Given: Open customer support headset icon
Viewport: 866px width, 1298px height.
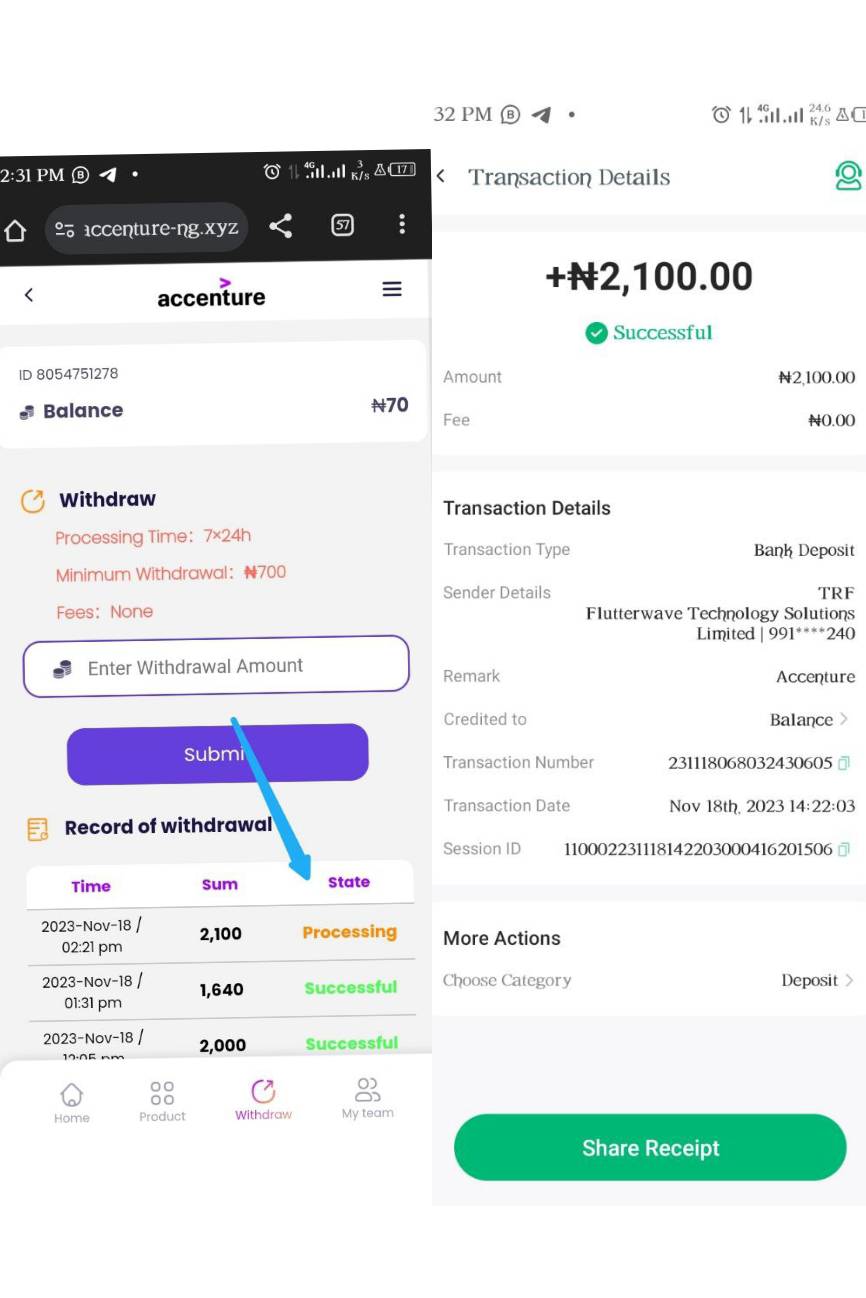Looking at the screenshot, I should 848,176.
